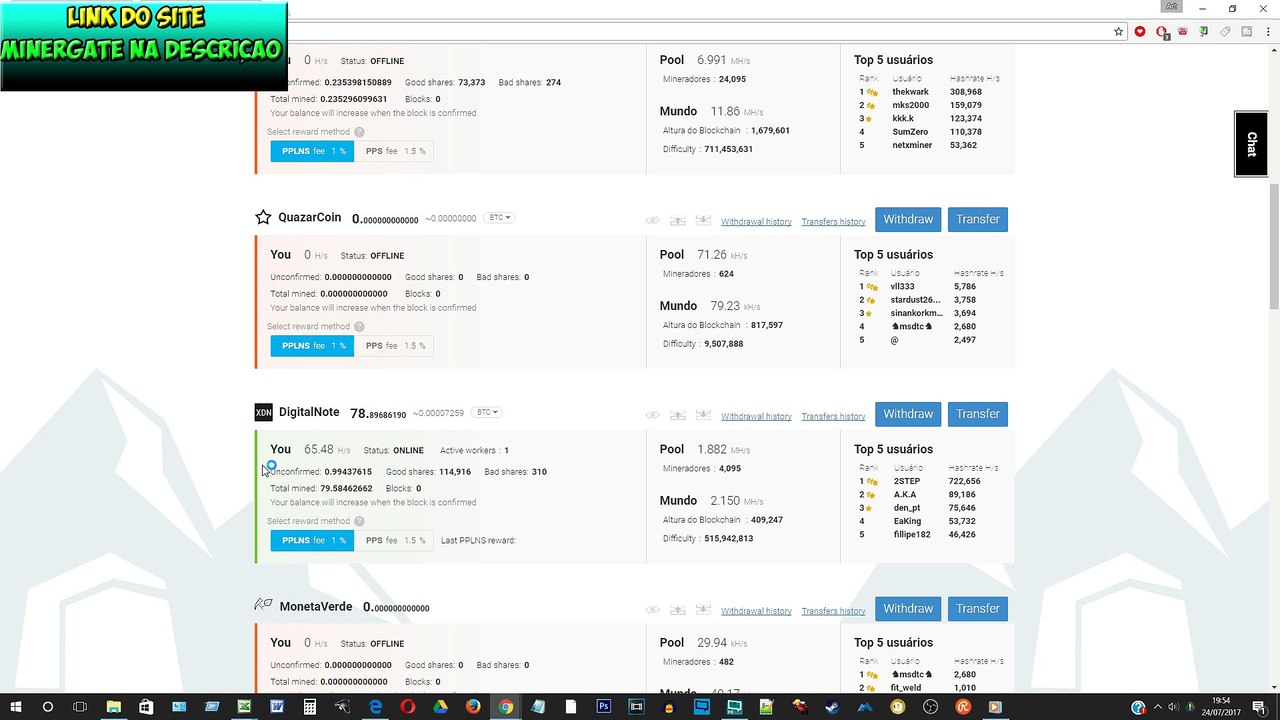Open the Windows Start menu
This screenshot has width=1280, height=720.
[16, 707]
